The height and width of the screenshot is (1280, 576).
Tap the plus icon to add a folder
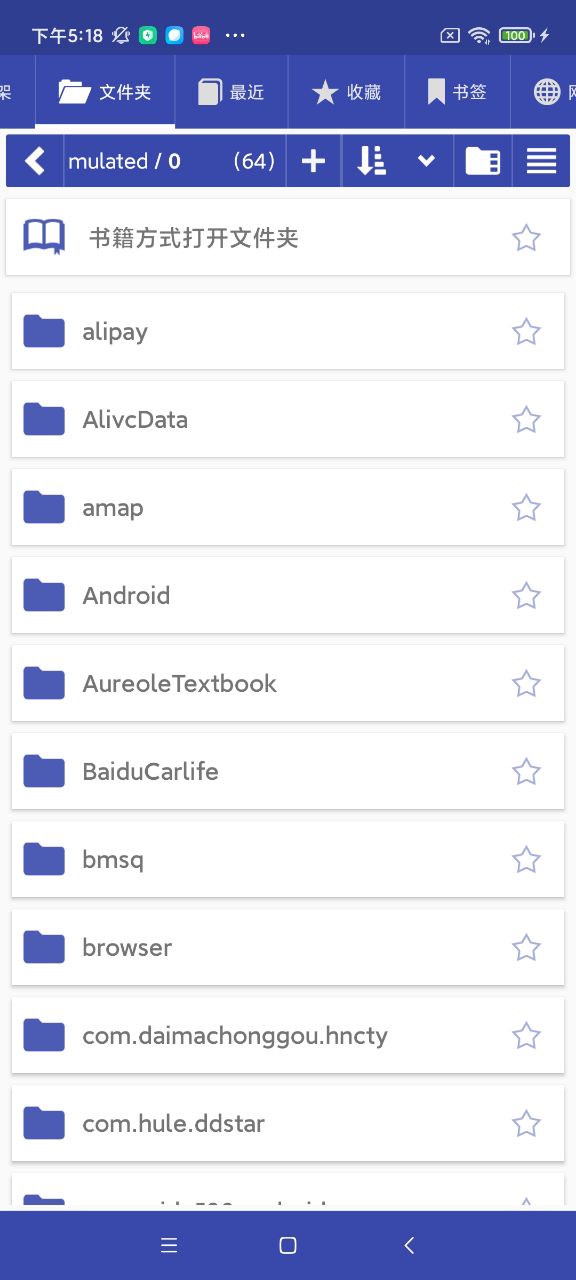pos(313,161)
